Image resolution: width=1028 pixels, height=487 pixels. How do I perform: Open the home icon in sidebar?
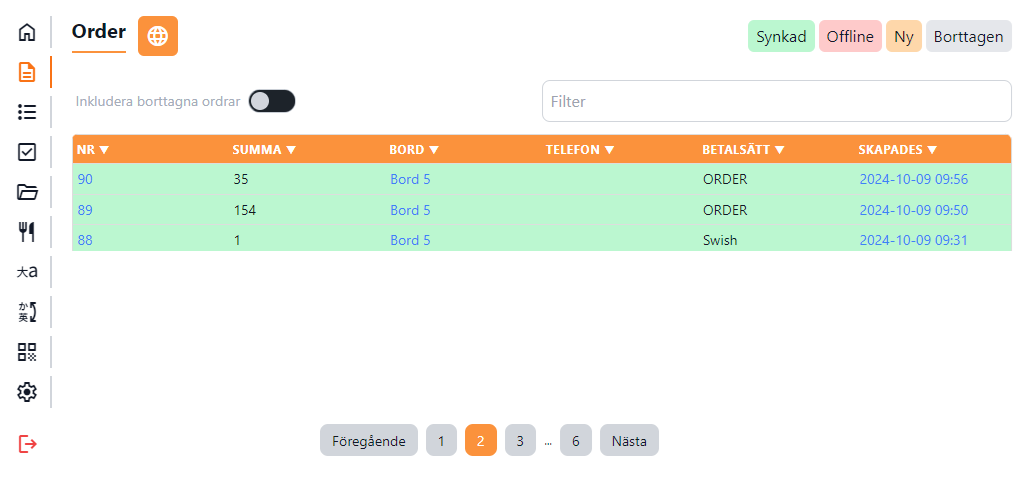[x=27, y=32]
